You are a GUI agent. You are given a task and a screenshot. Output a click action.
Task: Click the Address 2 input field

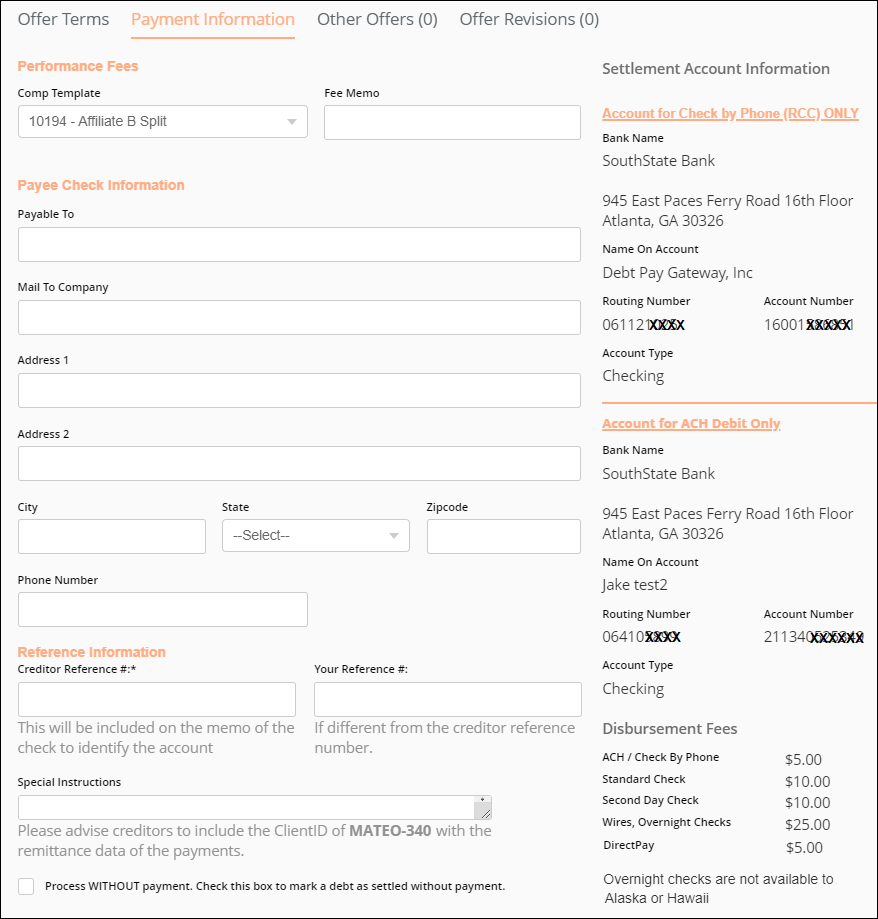300,464
